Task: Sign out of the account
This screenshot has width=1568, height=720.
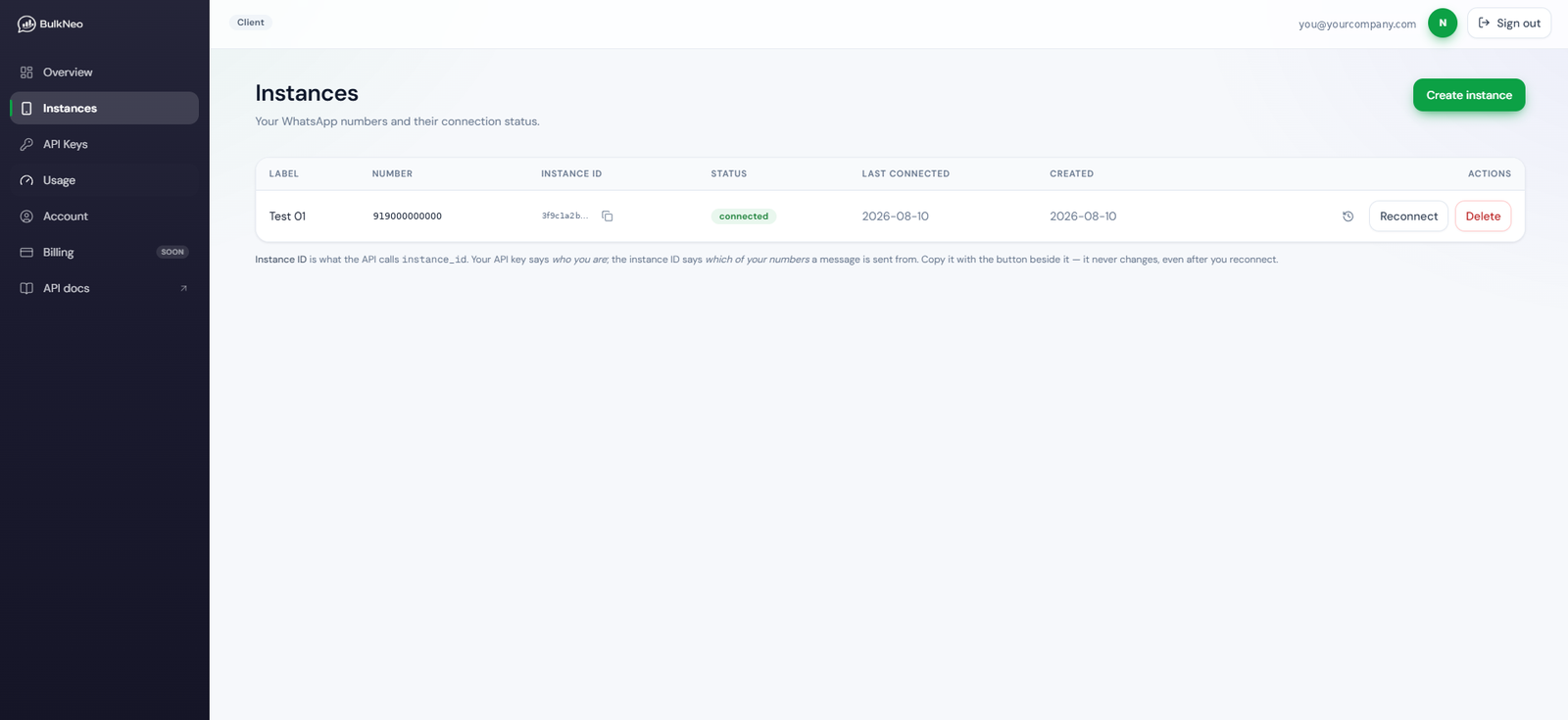Action: 1509,24
